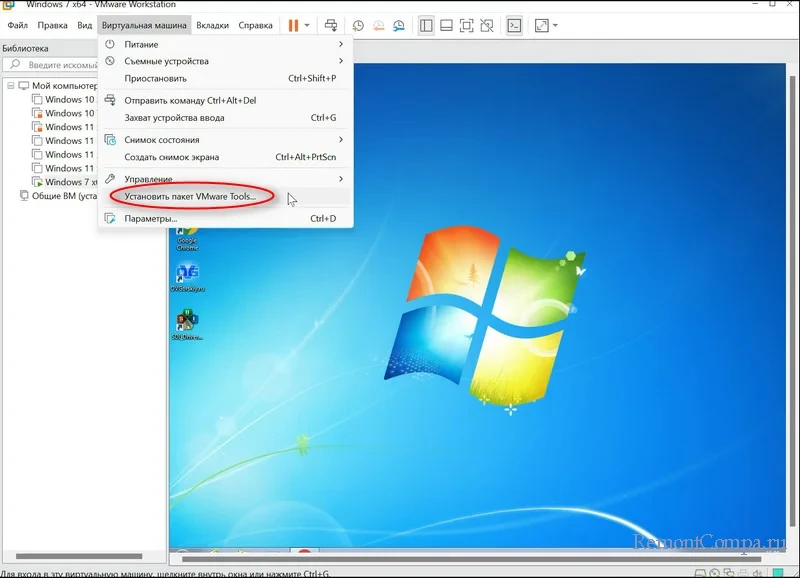Click the SDI Driver desktop icon in guest

[x=187, y=324]
